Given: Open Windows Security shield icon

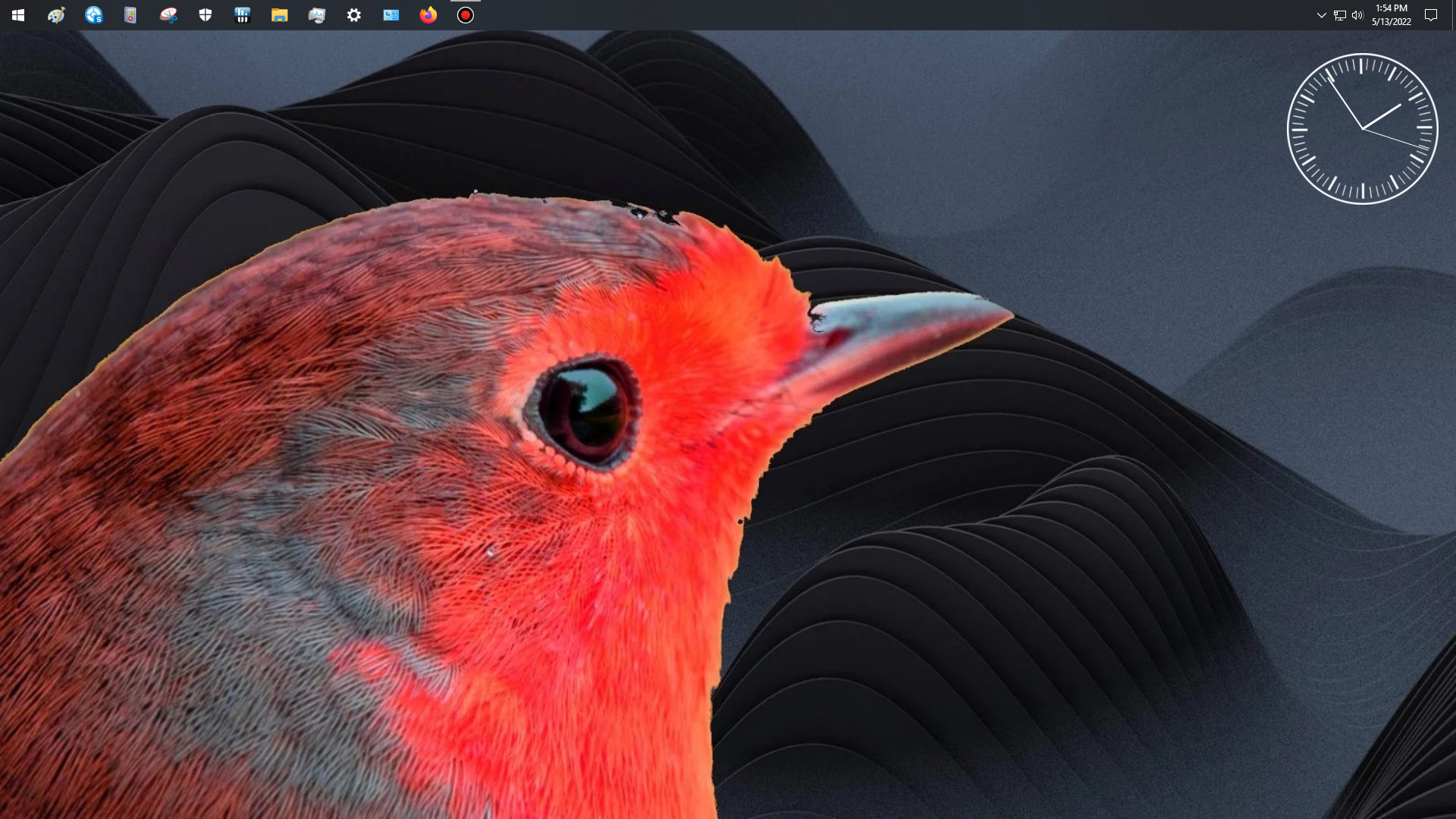Looking at the screenshot, I should pyautogui.click(x=206, y=15).
